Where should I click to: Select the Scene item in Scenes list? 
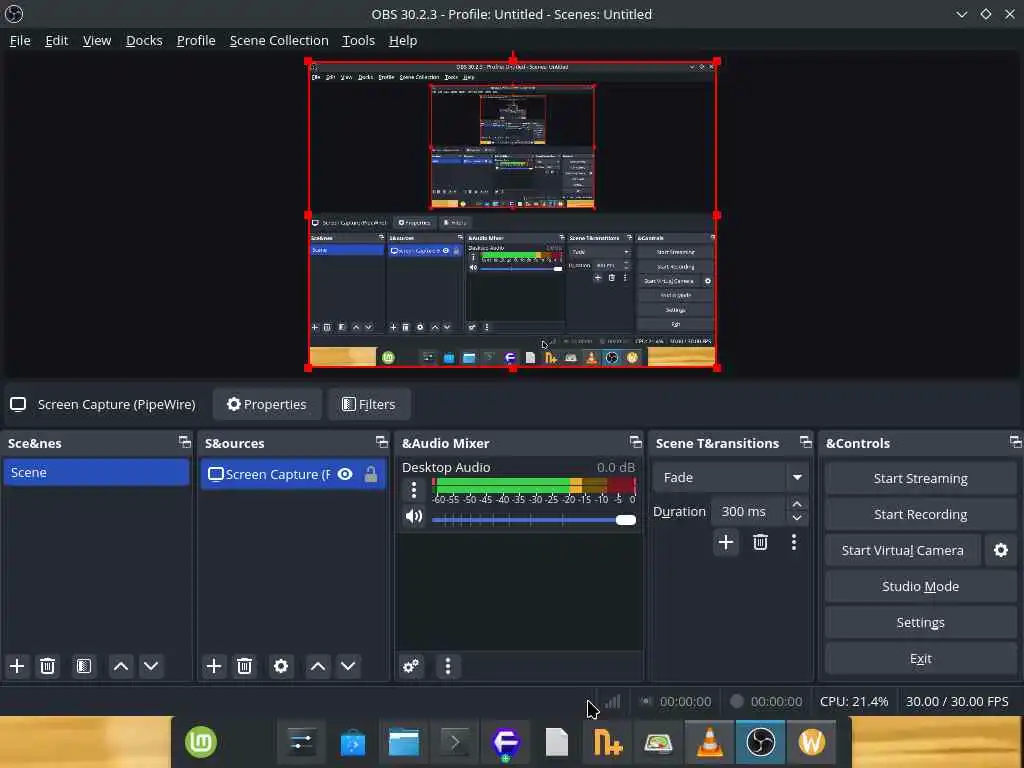point(96,472)
